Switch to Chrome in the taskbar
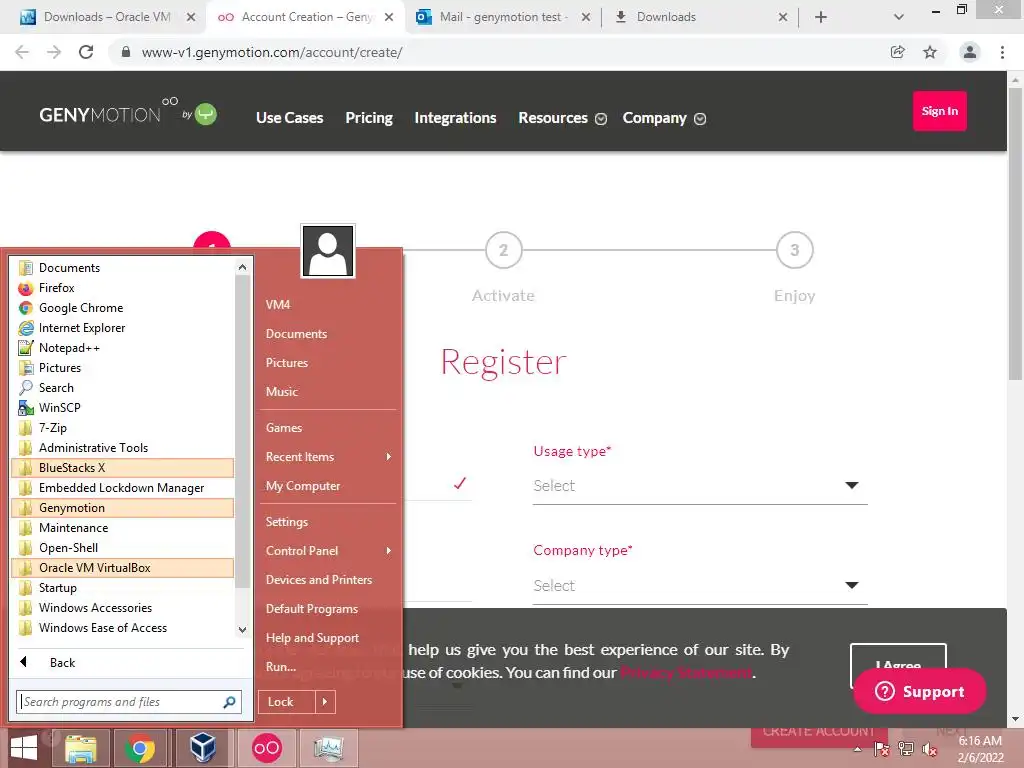The height and width of the screenshot is (768, 1024). (x=139, y=748)
